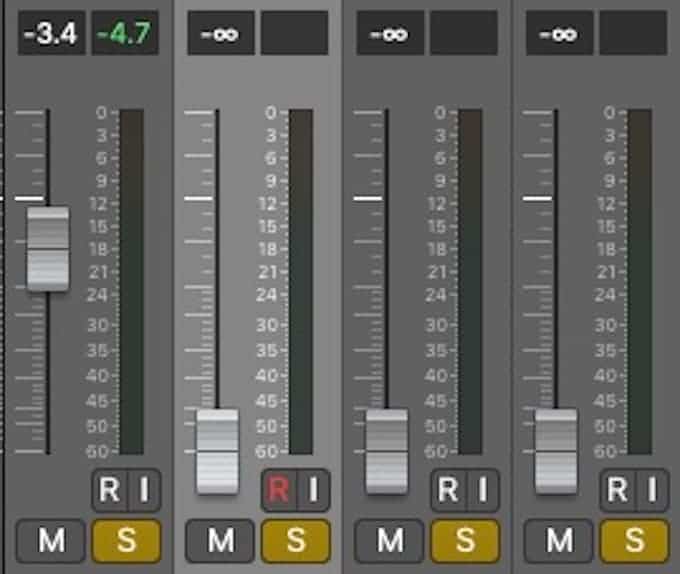The width and height of the screenshot is (680, 574).
Task: Solo the fourth channel strip
Action: (634, 541)
